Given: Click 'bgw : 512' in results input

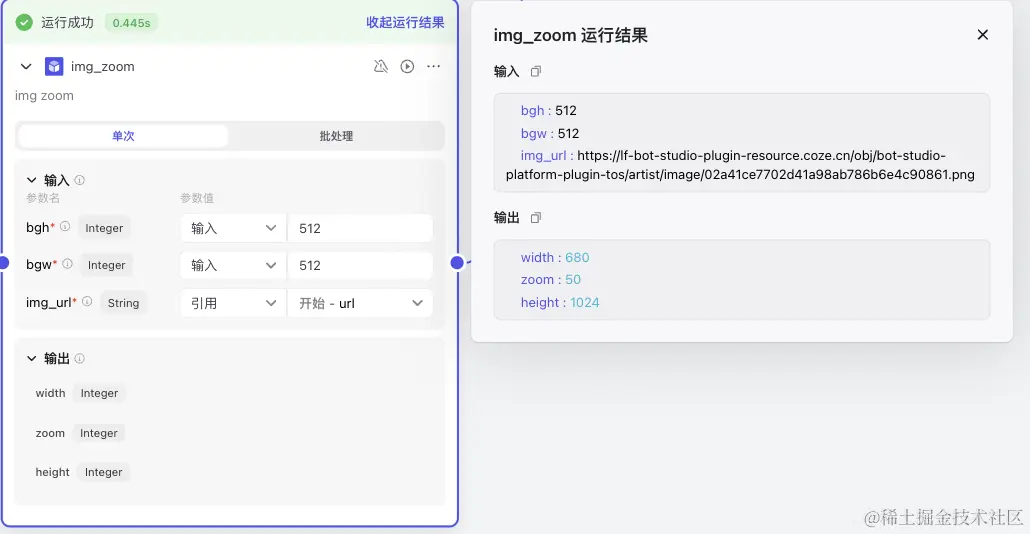Looking at the screenshot, I should point(550,133).
